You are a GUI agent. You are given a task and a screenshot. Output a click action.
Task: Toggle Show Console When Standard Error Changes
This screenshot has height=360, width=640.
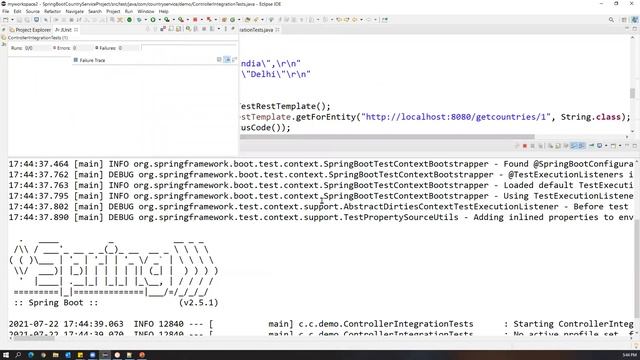(581, 146)
